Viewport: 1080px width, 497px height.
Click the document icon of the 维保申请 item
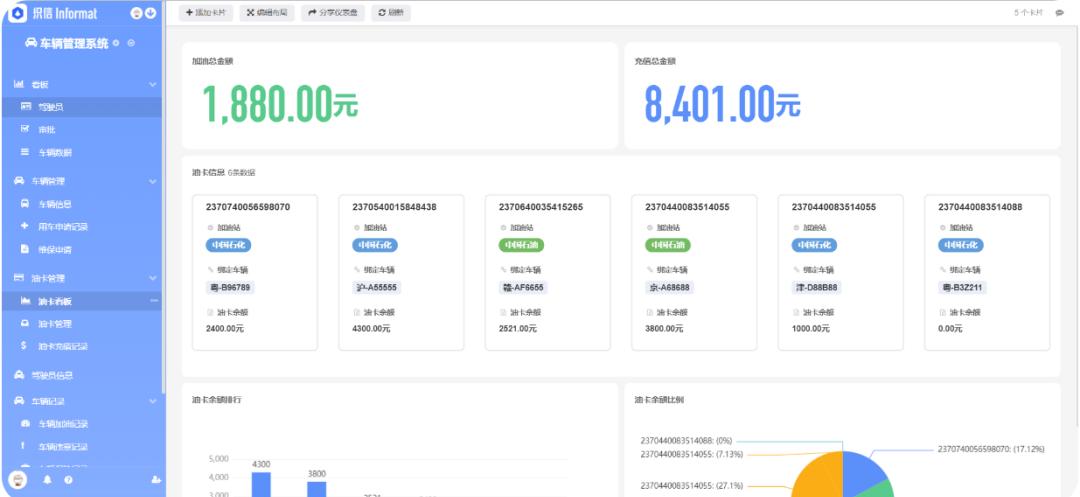[25, 249]
